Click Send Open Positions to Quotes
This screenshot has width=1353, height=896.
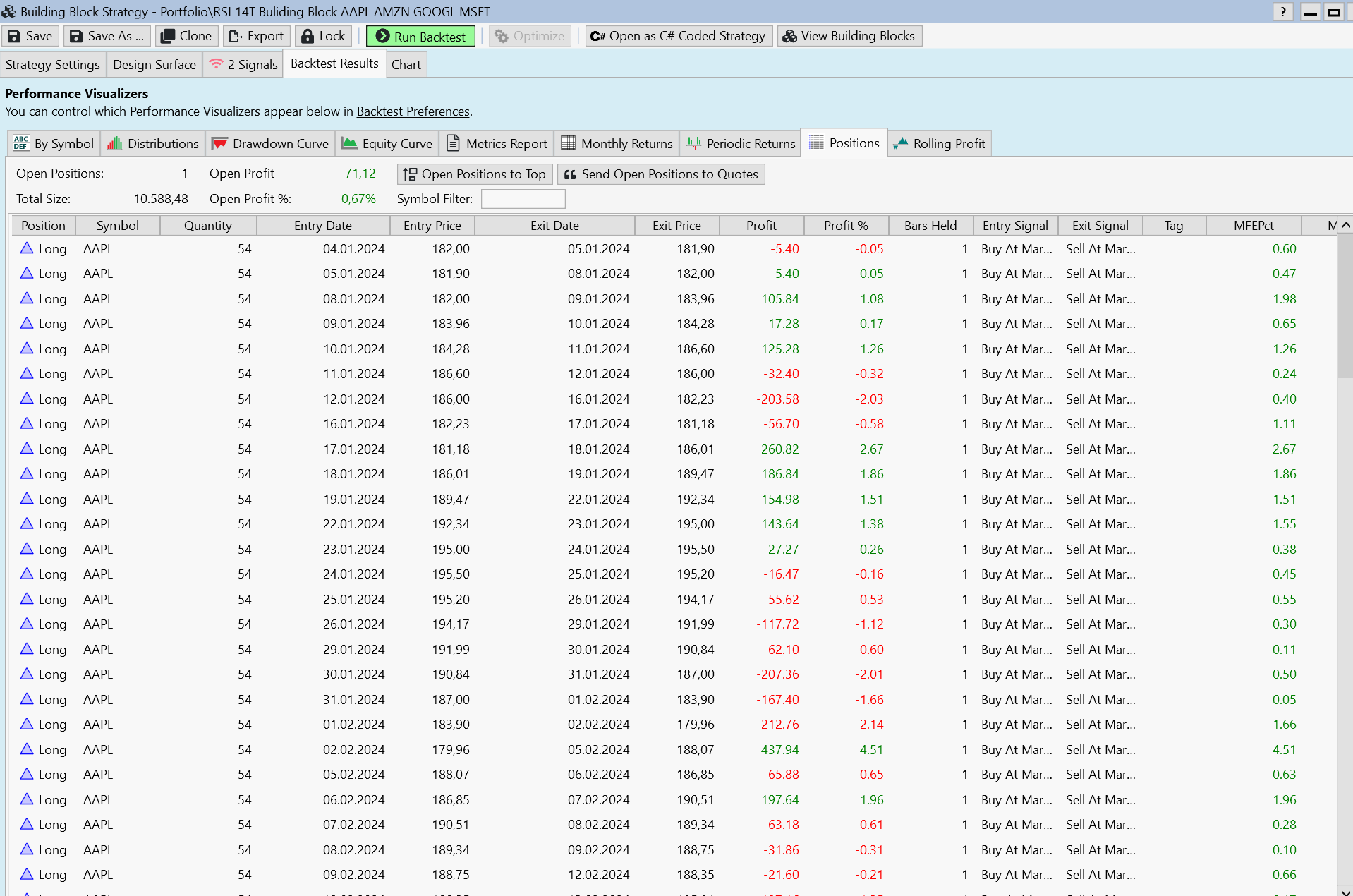tap(661, 174)
